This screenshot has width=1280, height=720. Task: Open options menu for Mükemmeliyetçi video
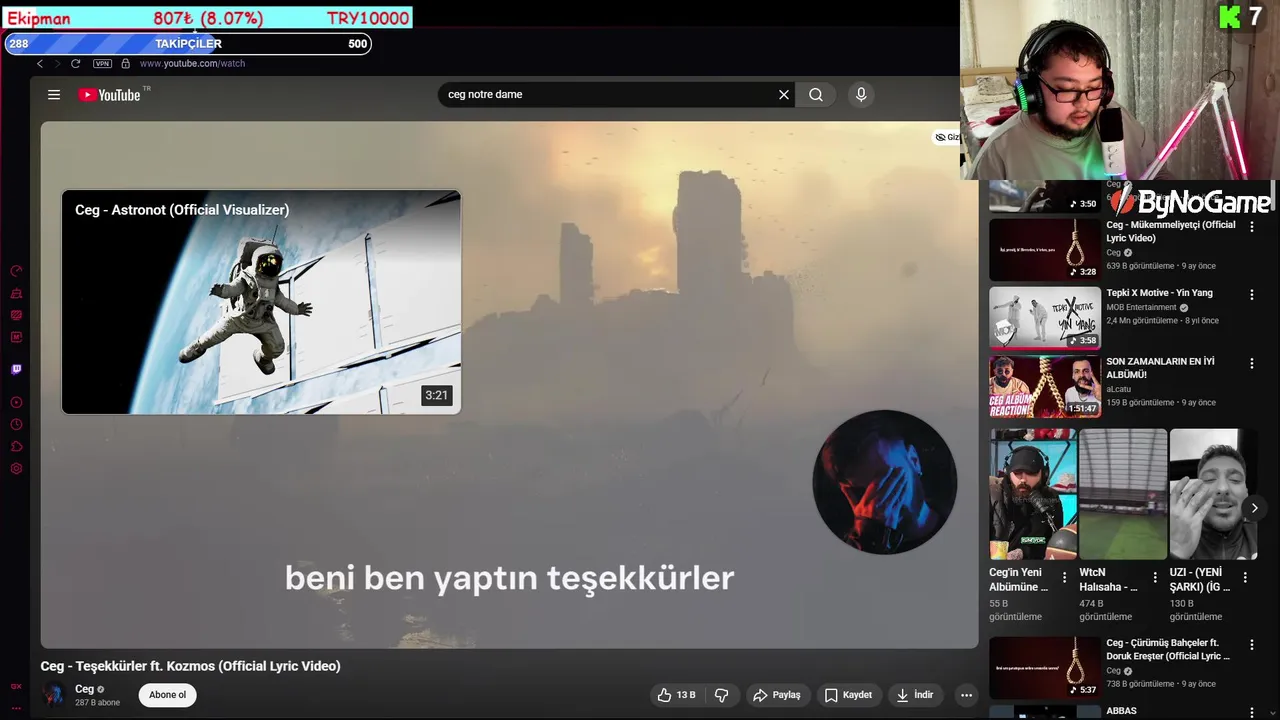[x=1251, y=227]
